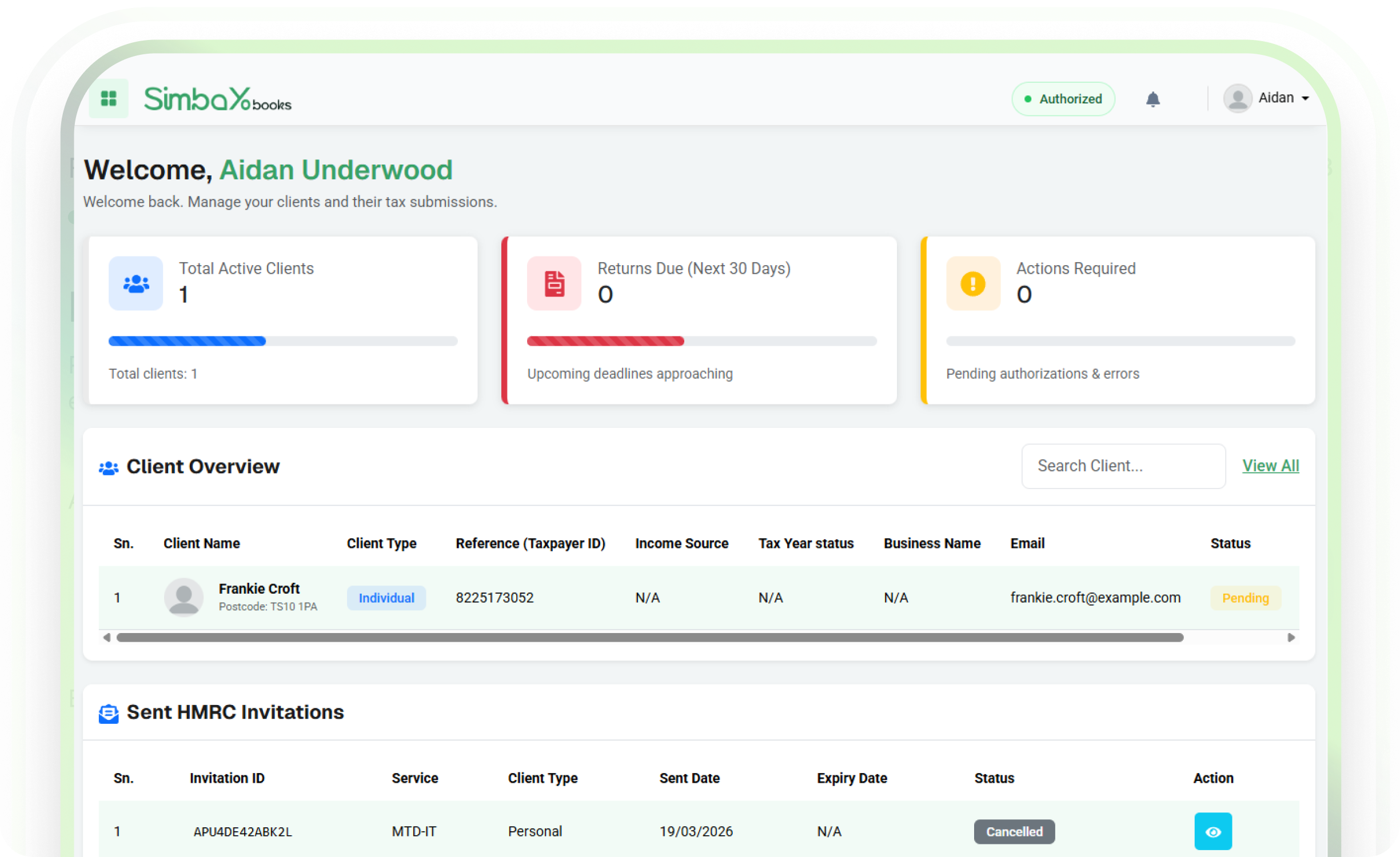Viewport: 1400px width, 857px height.
Task: Click the Individual client type tag
Action: tap(386, 598)
